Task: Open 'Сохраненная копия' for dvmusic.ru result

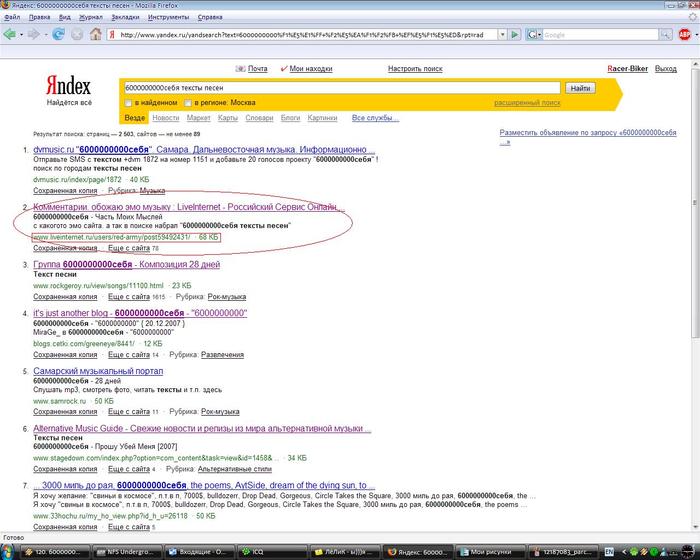Action: click(65, 191)
